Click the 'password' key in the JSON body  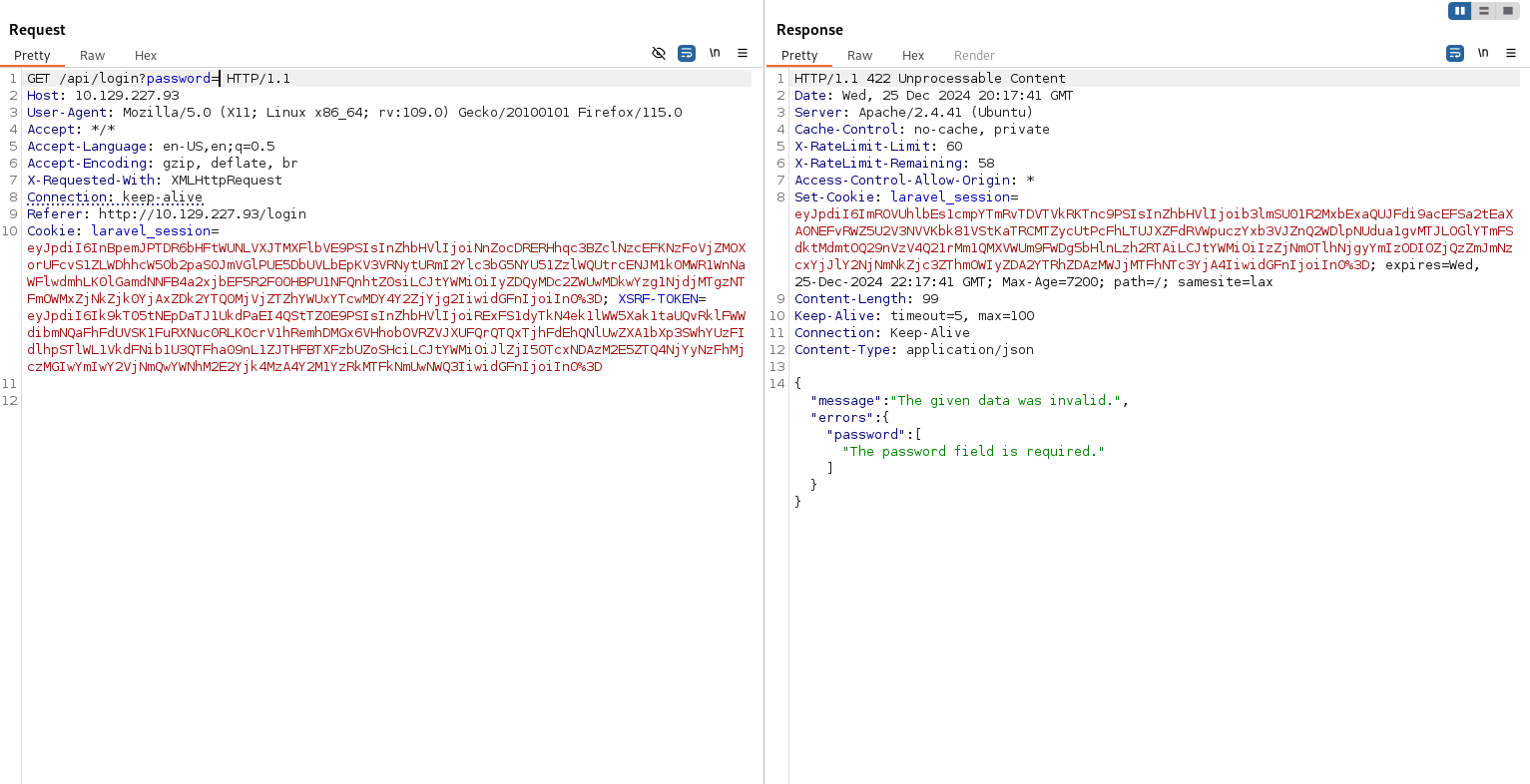[866, 434]
